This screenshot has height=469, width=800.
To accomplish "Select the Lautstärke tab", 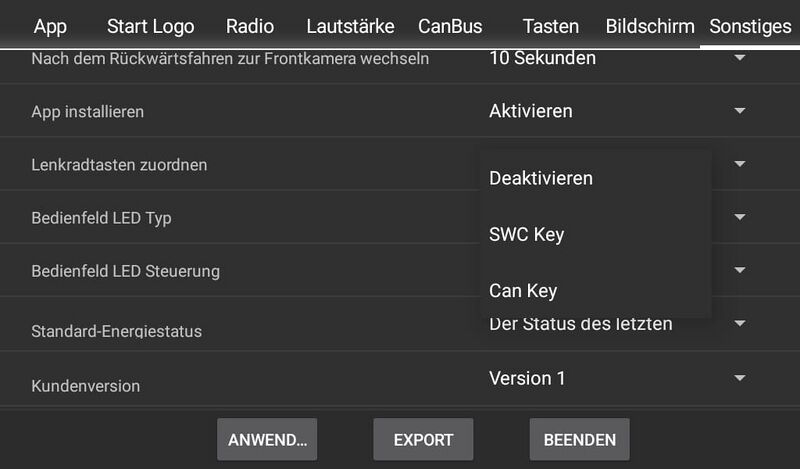I will pyautogui.click(x=350, y=26).
